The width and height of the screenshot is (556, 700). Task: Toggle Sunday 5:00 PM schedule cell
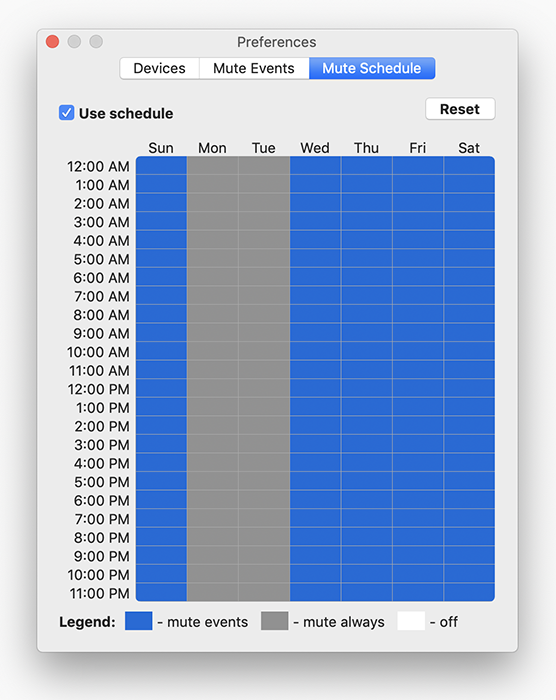161,481
